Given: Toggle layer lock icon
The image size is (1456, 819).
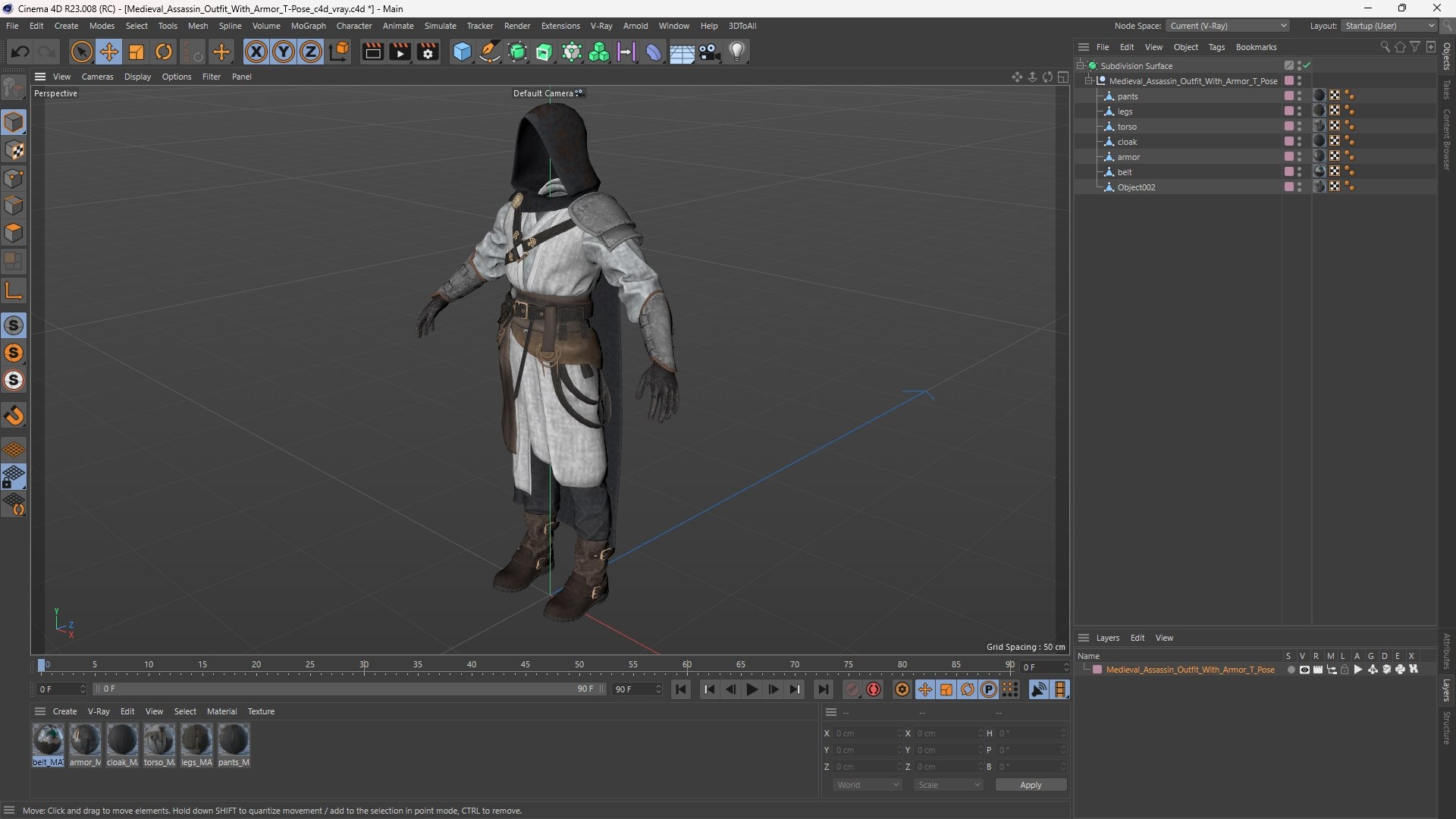Looking at the screenshot, I should point(1345,670).
